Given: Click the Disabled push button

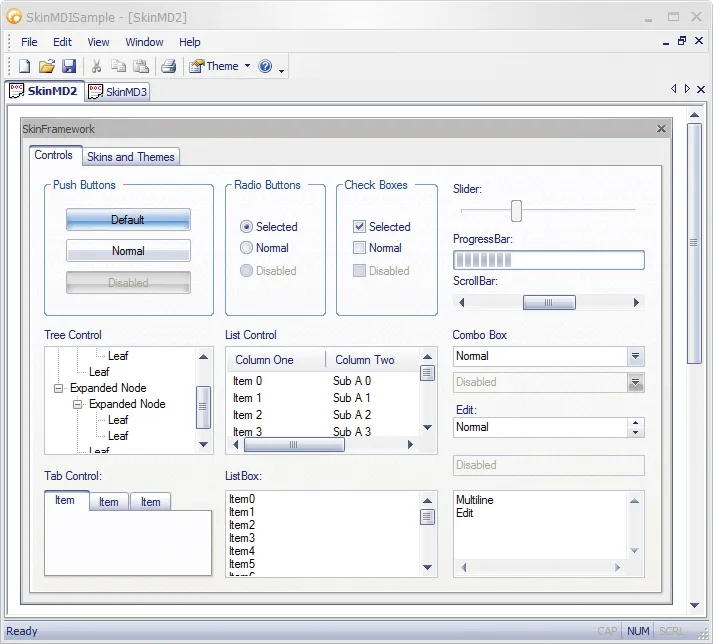Looking at the screenshot, I should tap(128, 283).
